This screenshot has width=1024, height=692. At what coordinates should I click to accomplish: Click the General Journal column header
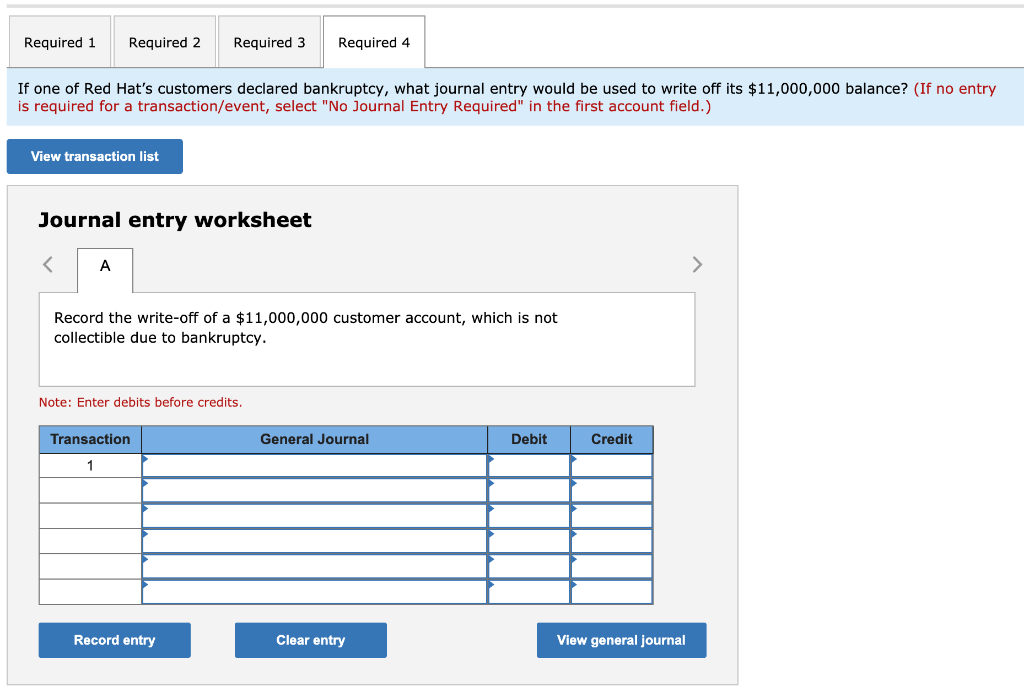(x=315, y=439)
